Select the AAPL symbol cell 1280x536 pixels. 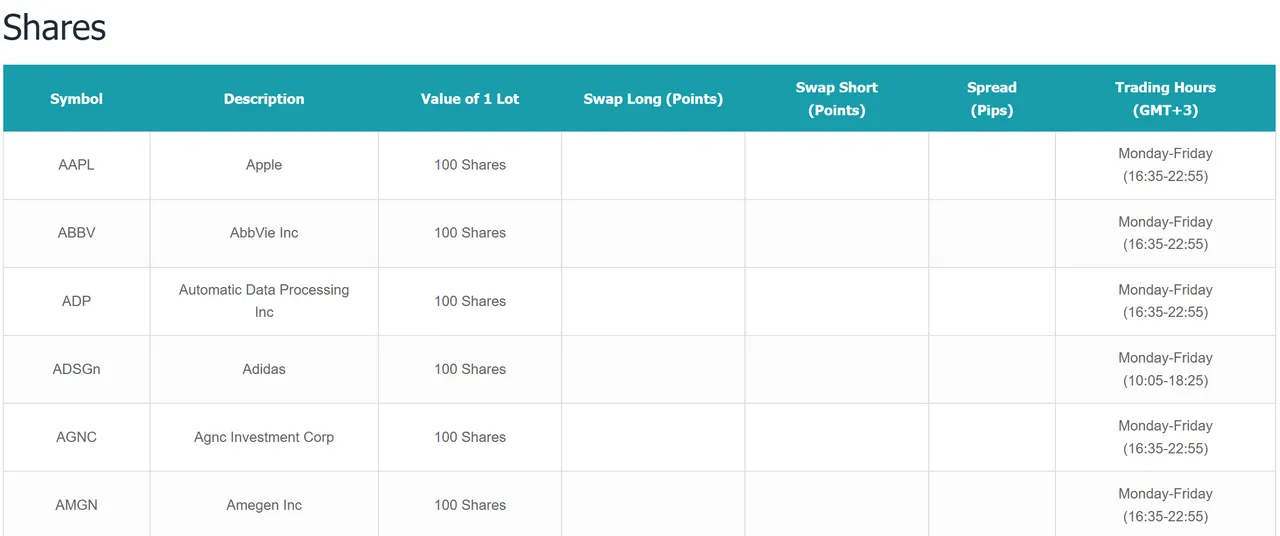[x=76, y=165]
